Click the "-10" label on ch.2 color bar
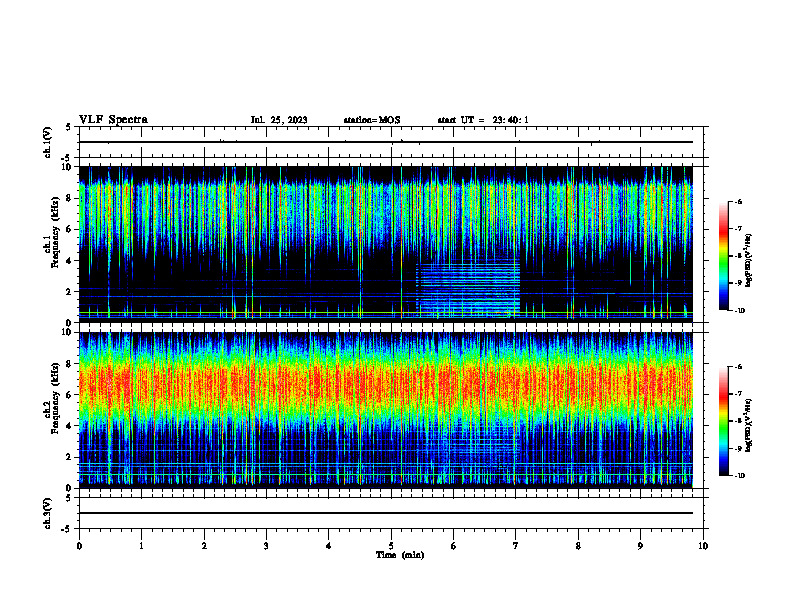 (739, 476)
